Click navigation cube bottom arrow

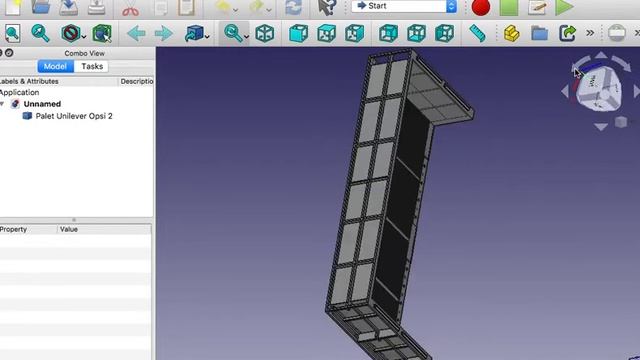coord(601,127)
